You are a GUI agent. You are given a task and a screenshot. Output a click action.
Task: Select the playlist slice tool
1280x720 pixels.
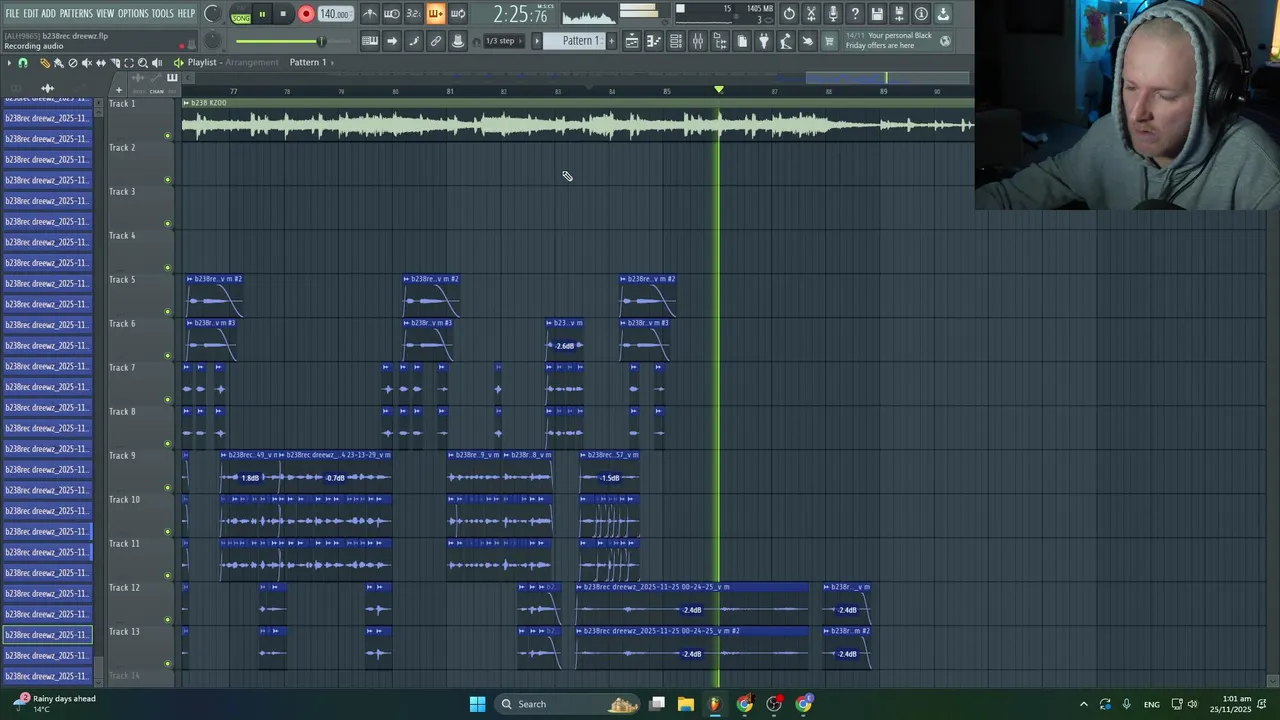(x=115, y=63)
